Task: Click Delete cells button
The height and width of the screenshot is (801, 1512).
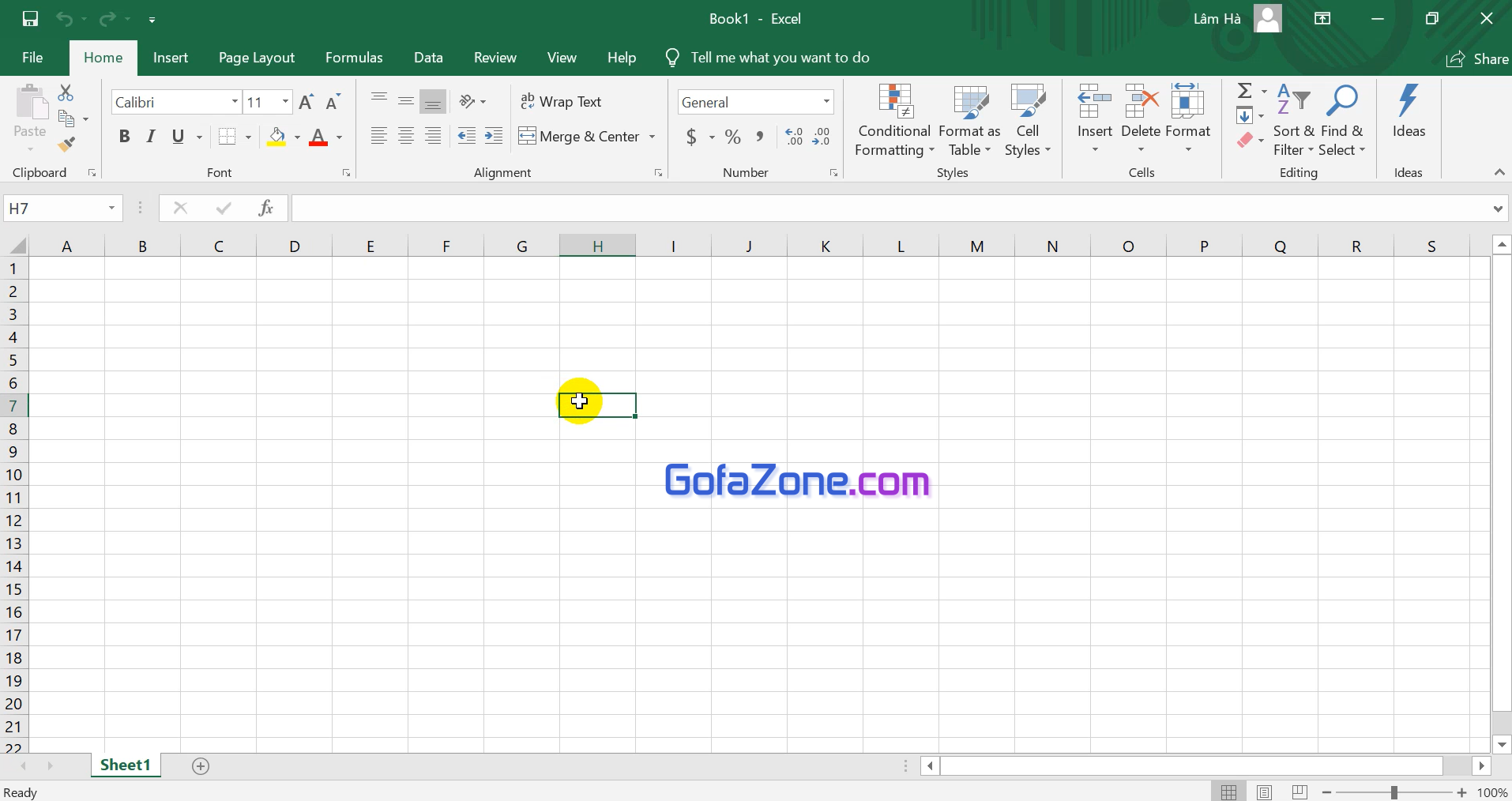Action: [x=1141, y=118]
